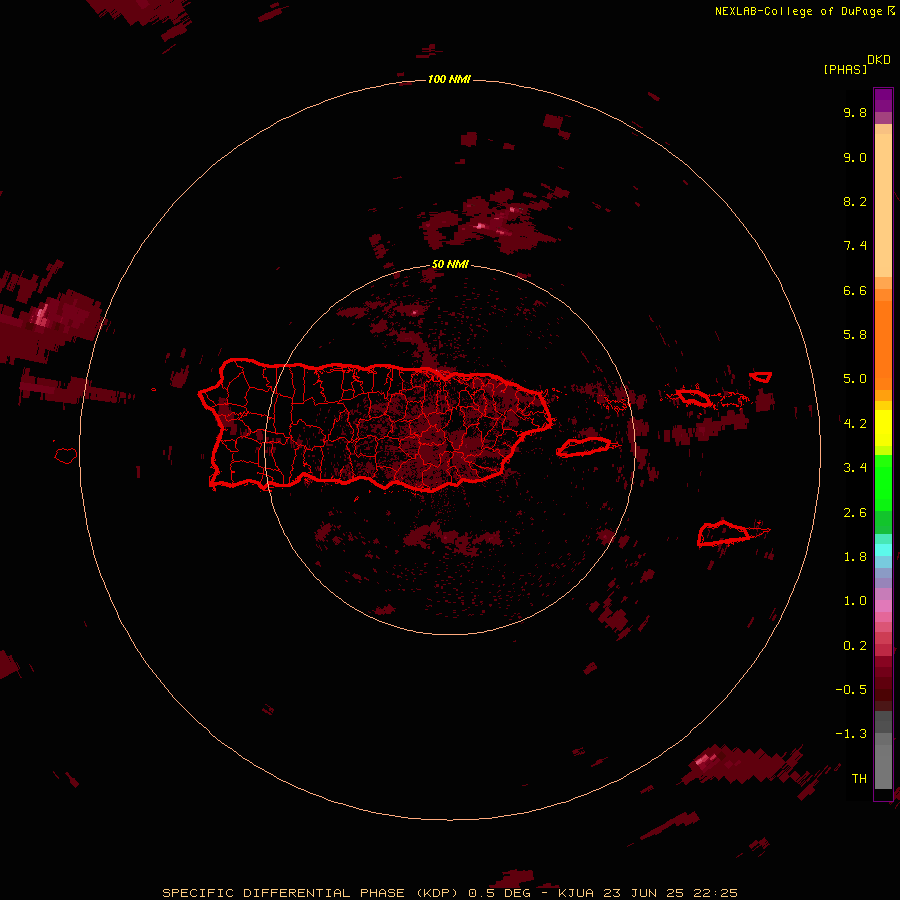Click the bright green band of the color scale
Image resolution: width=900 pixels, height=900 pixels.
[883, 483]
